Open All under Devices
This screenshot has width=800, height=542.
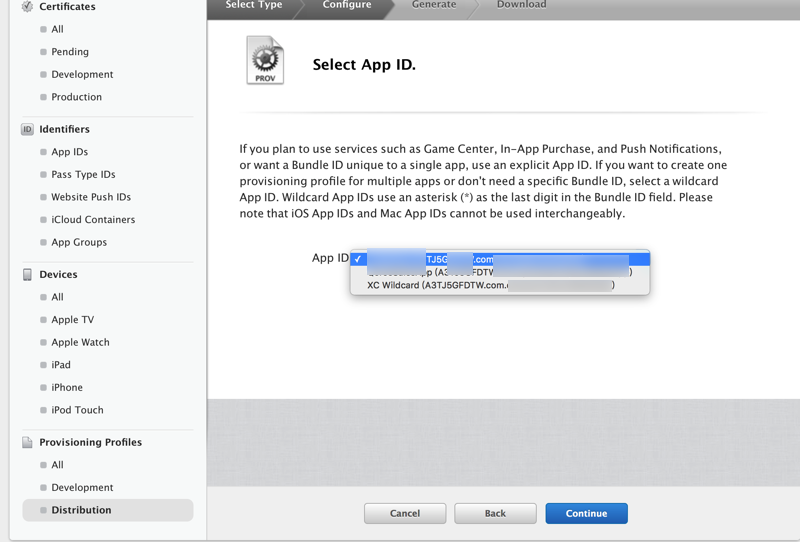point(57,297)
